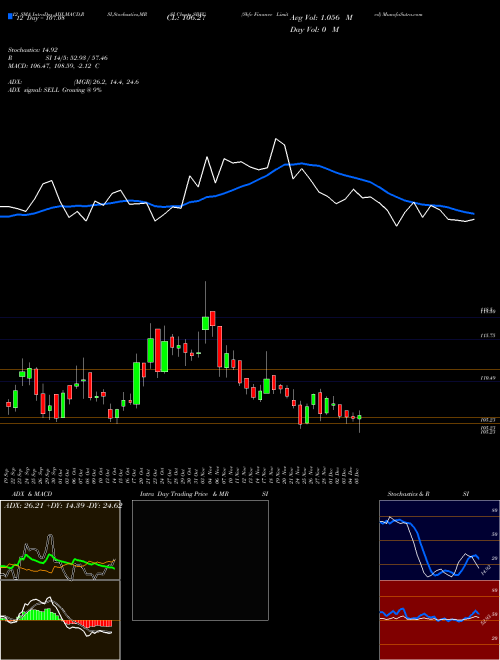
Task: Click 'ADX signal: SELL Growing @ 9%' text
Action: tap(55, 90)
